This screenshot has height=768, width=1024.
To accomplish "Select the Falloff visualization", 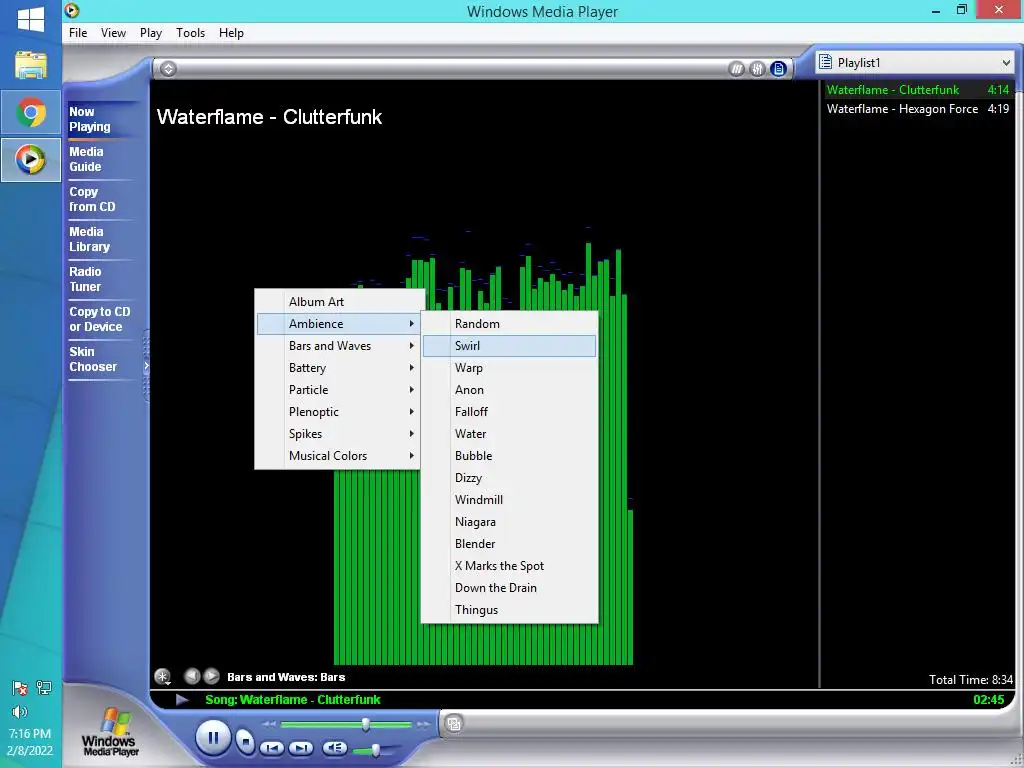I will 509,412.
